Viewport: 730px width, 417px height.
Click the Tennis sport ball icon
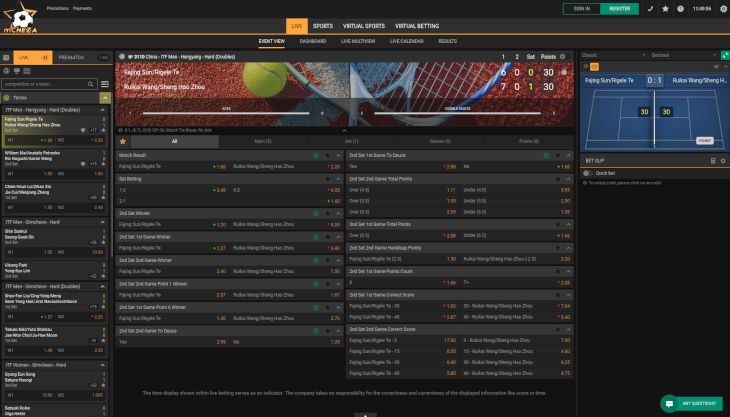pyautogui.click(x=7, y=98)
